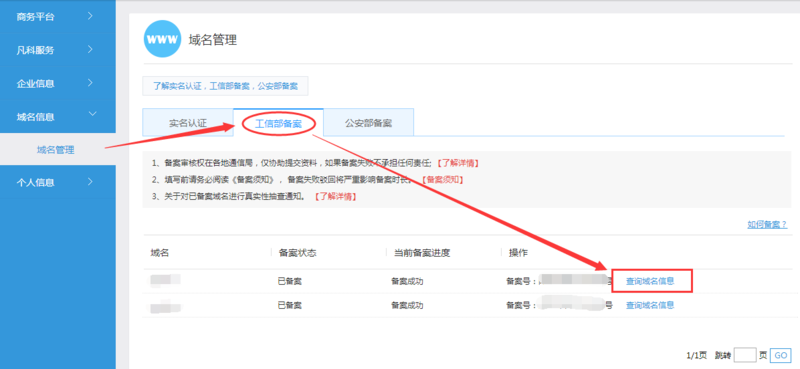Click the 操作 column header
The width and height of the screenshot is (800, 369).
pos(518,253)
